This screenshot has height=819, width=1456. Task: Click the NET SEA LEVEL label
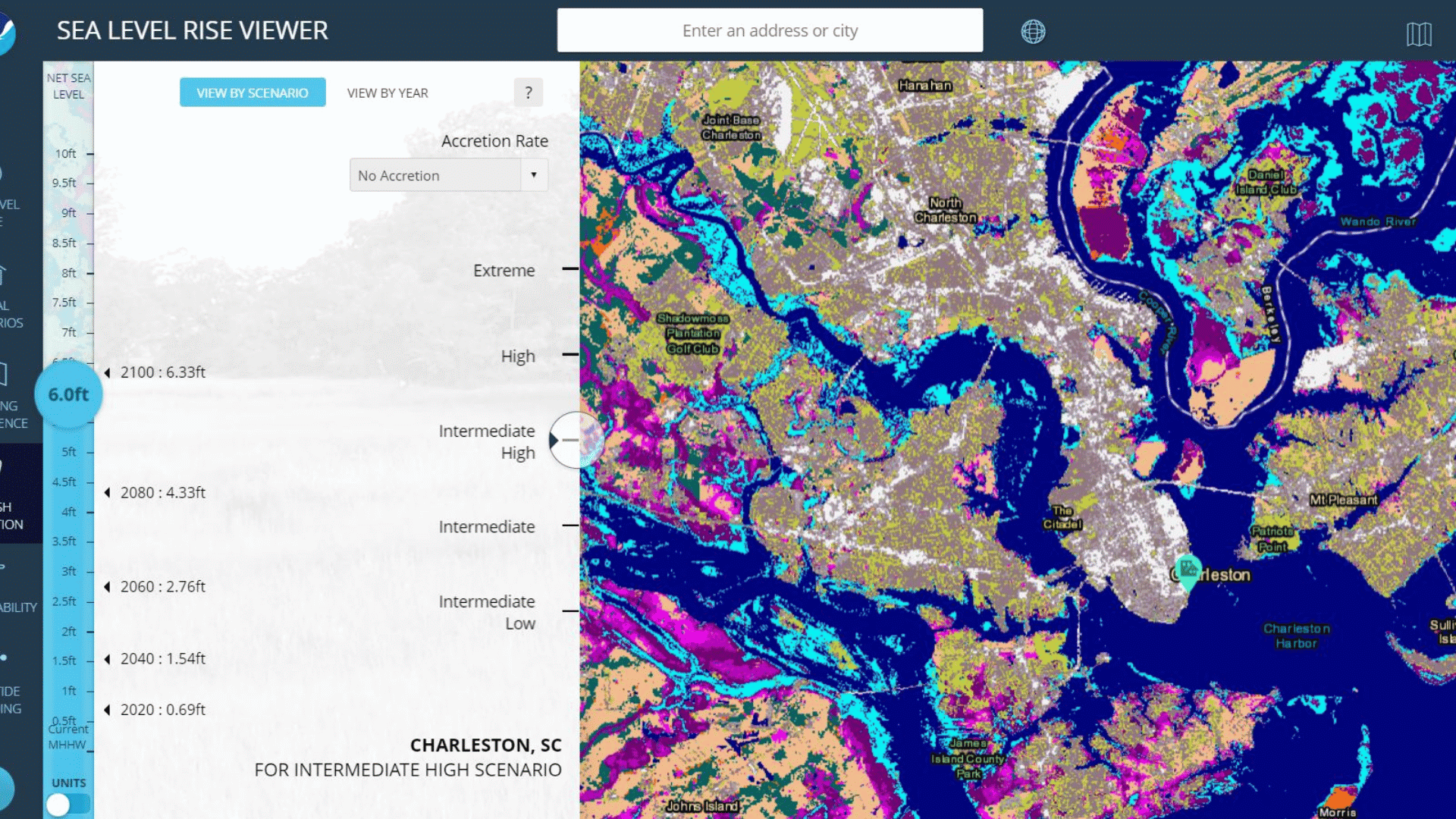coord(68,86)
